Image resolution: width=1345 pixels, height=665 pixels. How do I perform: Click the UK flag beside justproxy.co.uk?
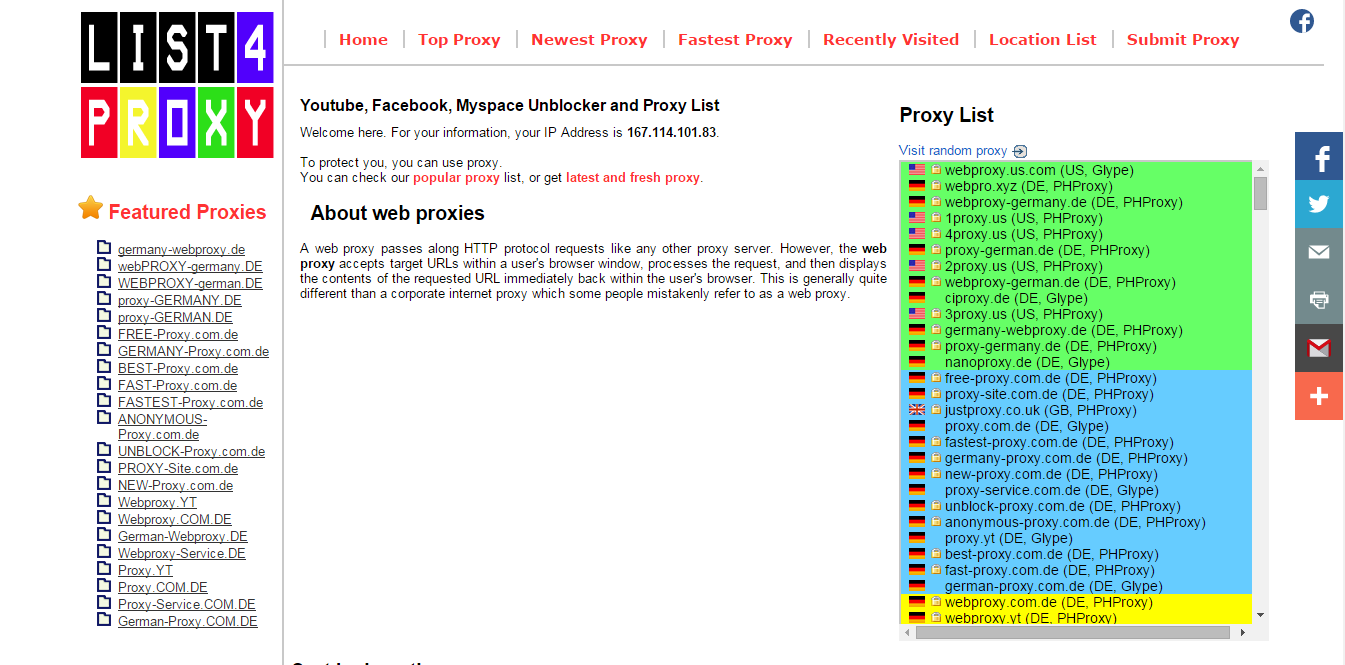click(x=917, y=410)
